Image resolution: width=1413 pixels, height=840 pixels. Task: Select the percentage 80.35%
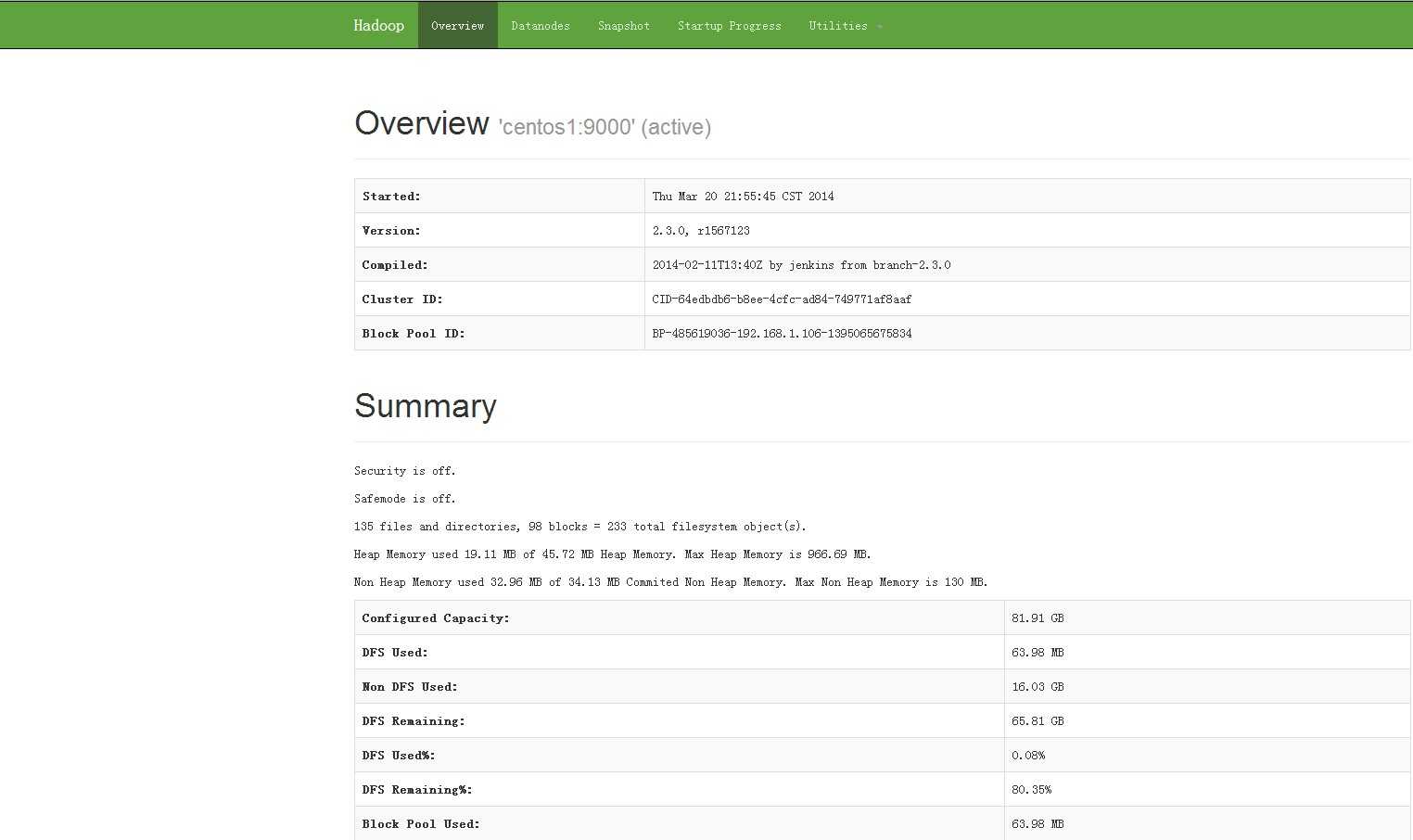[x=1032, y=789]
